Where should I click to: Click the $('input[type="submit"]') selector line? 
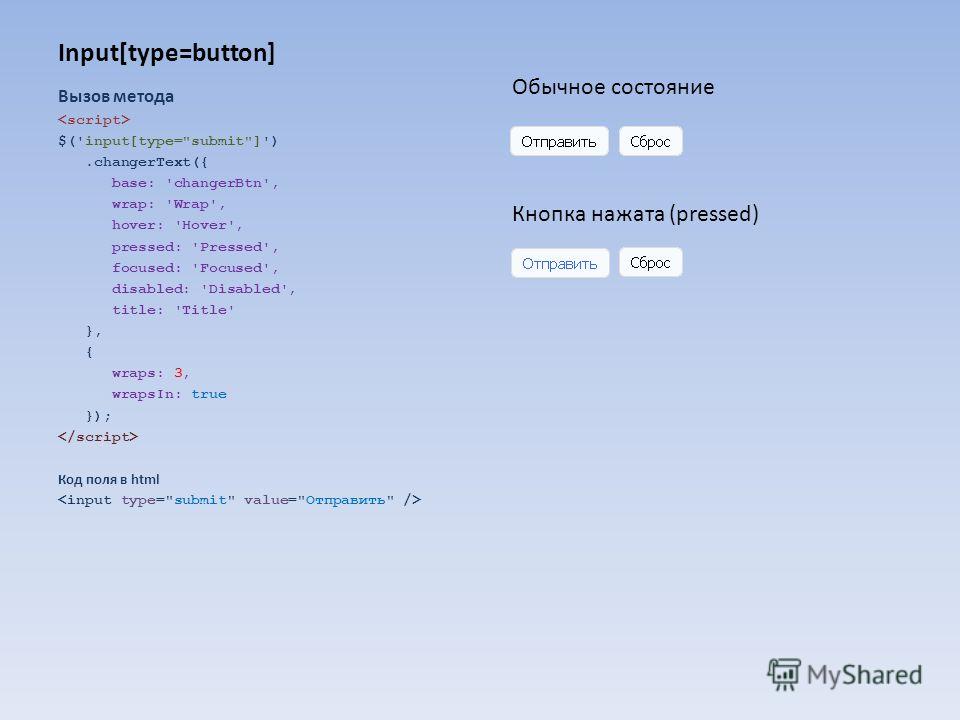tap(168, 141)
